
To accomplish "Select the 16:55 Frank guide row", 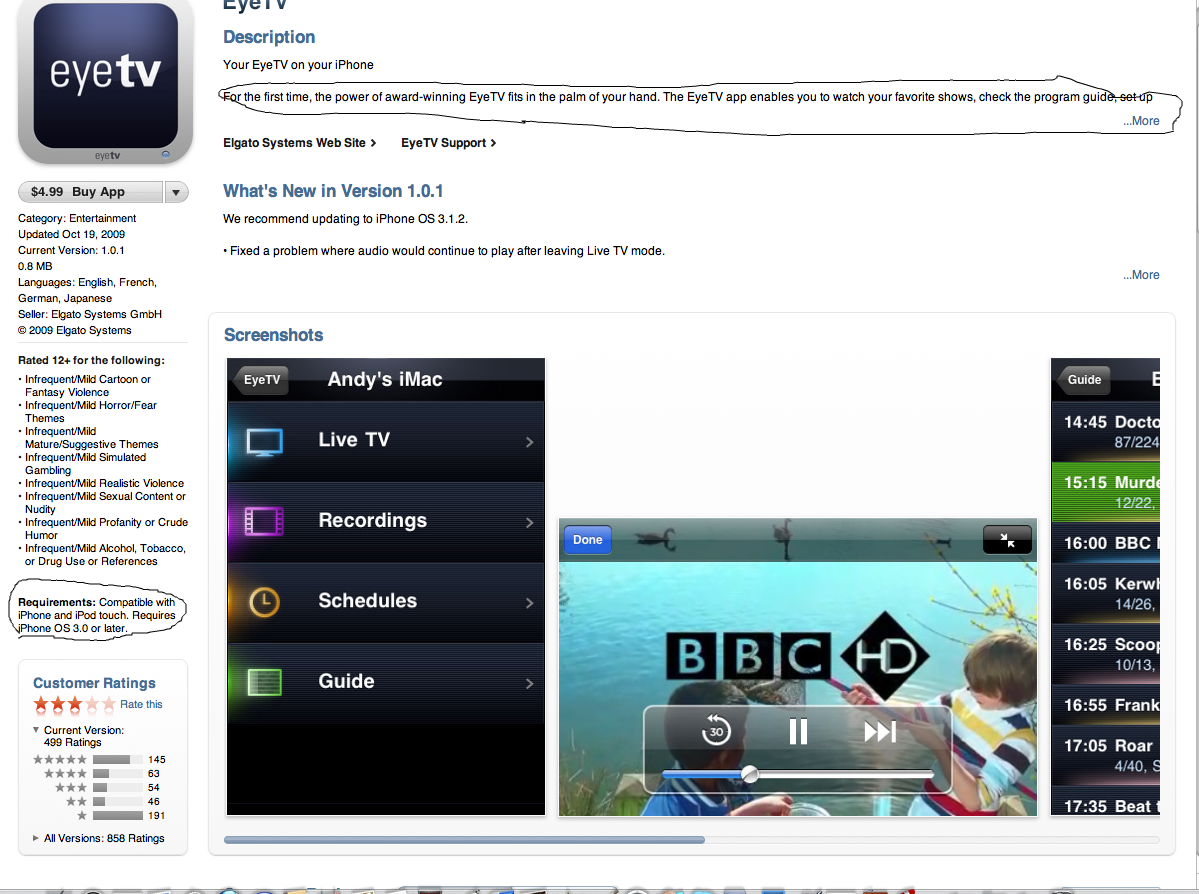I will click(1106, 705).
